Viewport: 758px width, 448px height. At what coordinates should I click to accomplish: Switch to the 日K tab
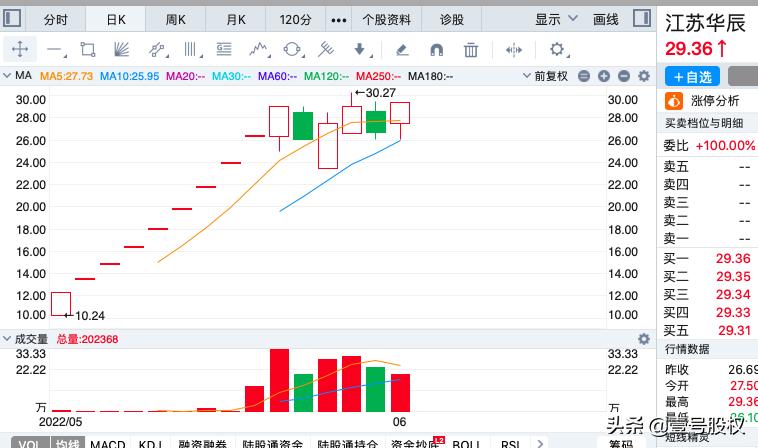[x=116, y=20]
